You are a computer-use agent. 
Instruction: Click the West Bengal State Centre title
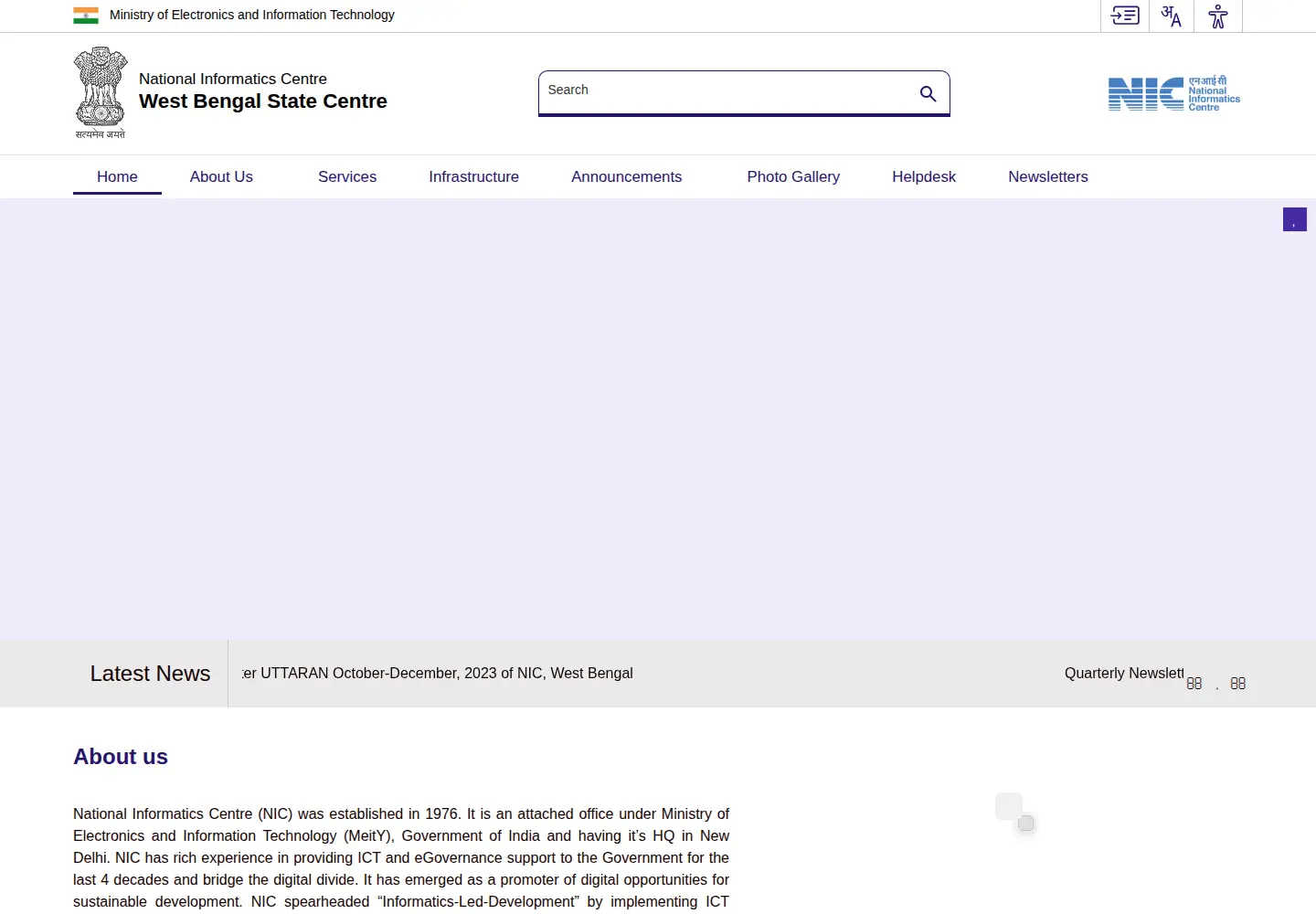click(x=263, y=101)
